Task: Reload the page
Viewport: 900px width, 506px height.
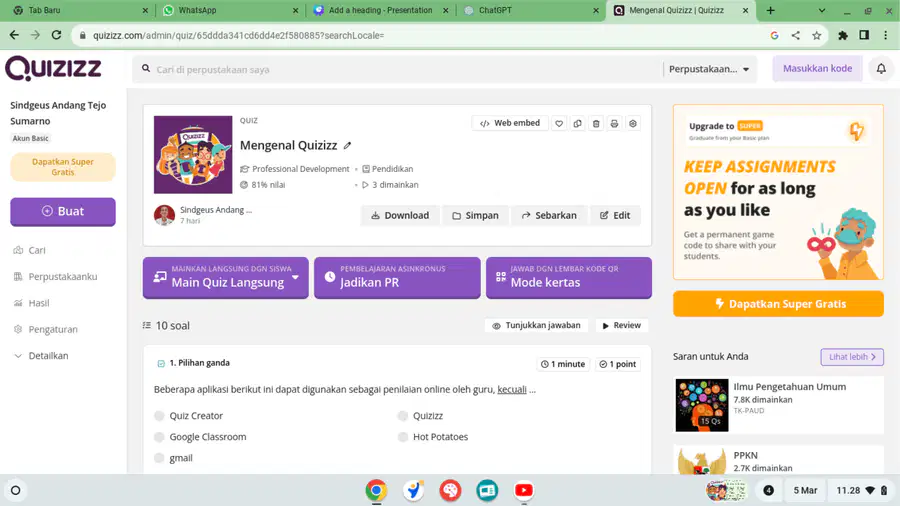Action: pos(56,35)
